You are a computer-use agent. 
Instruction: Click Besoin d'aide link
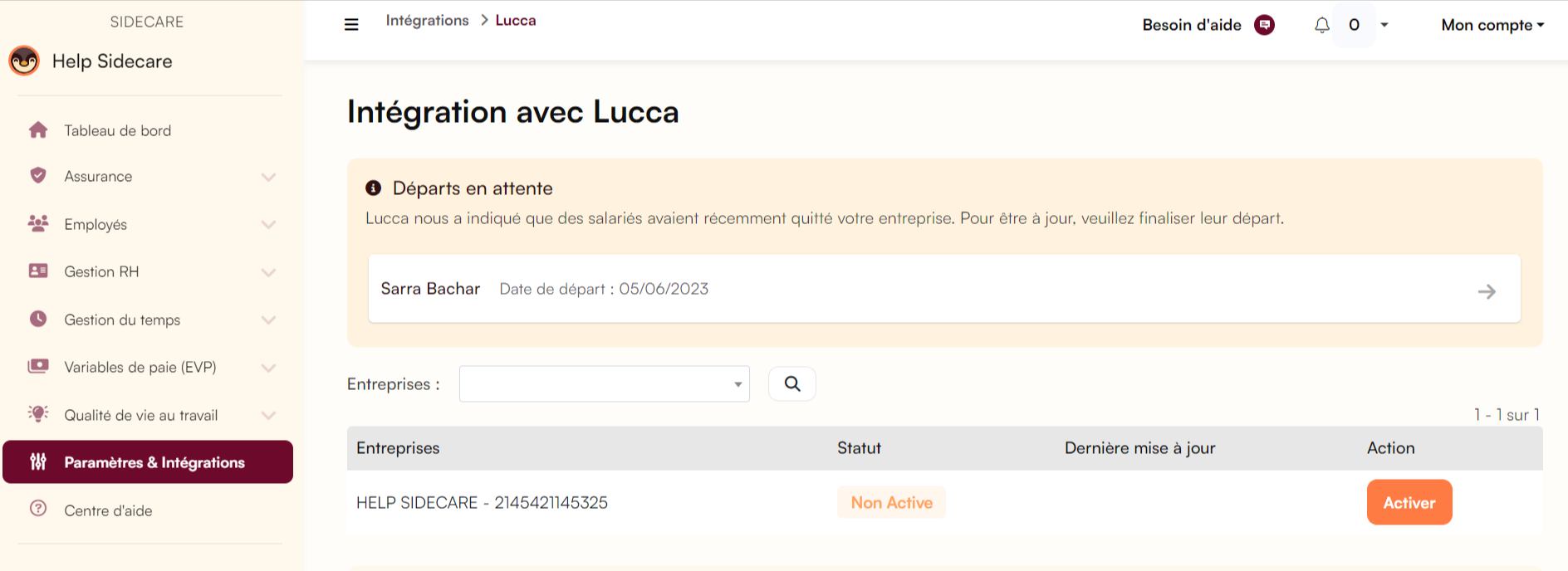coord(1192,25)
